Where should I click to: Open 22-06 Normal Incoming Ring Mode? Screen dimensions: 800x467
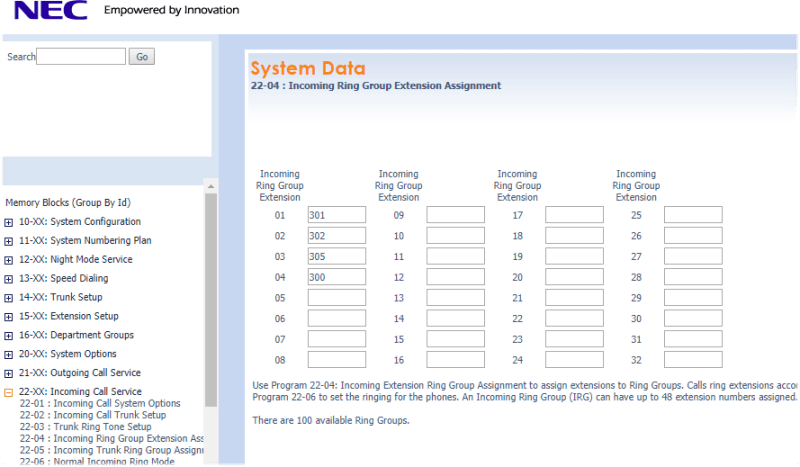[97, 461]
